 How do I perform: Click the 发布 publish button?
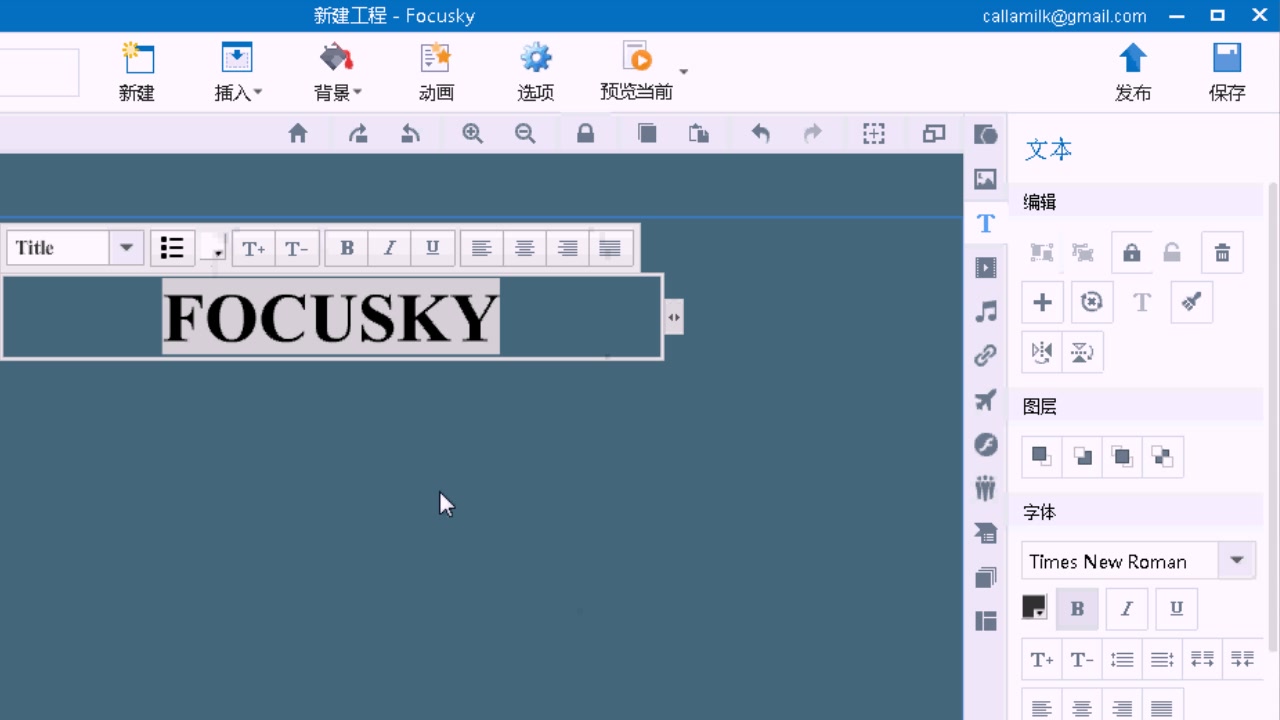[x=1133, y=72]
